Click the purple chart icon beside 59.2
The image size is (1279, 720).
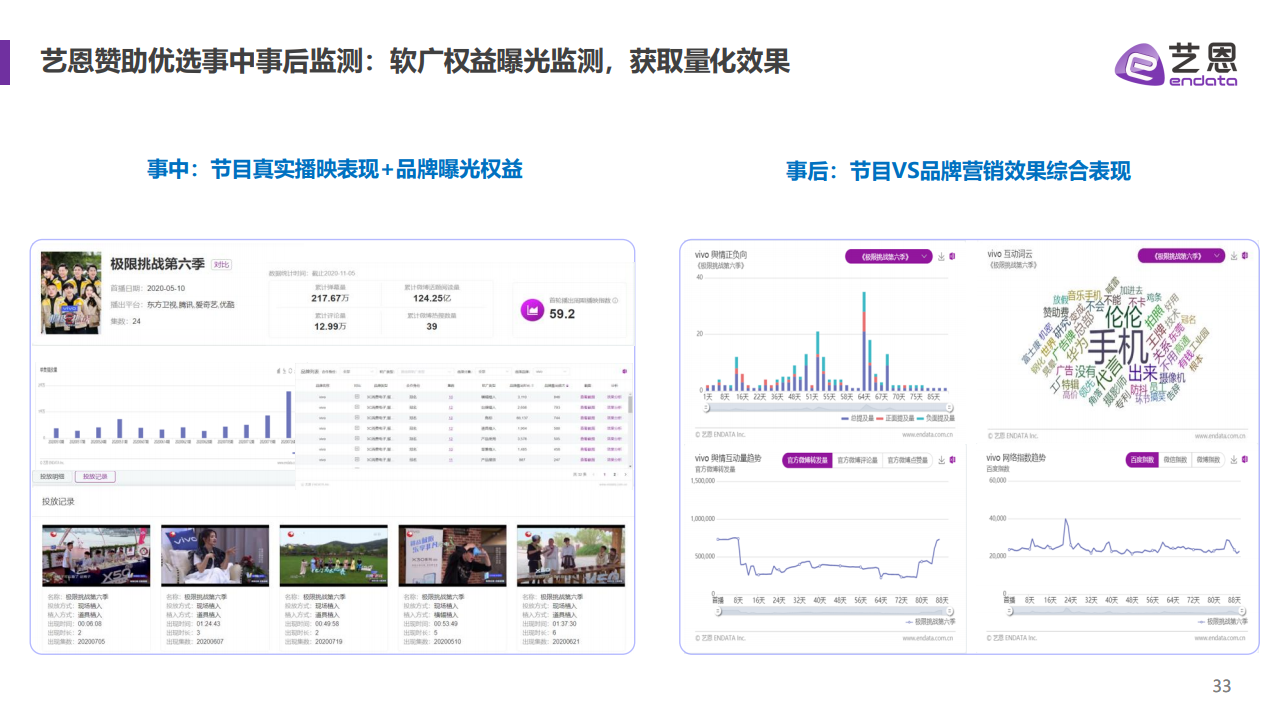coord(532,312)
